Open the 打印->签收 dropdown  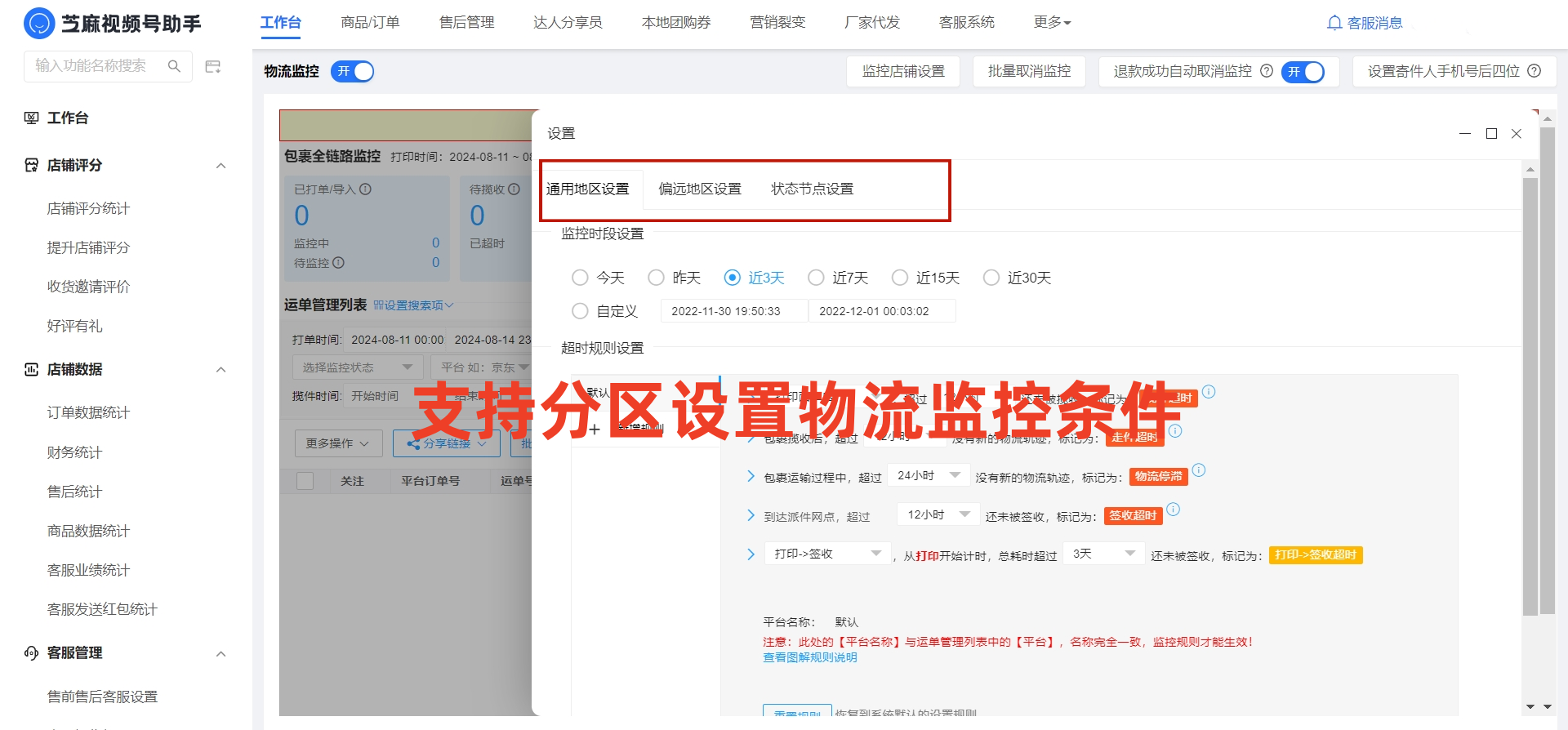pos(828,554)
